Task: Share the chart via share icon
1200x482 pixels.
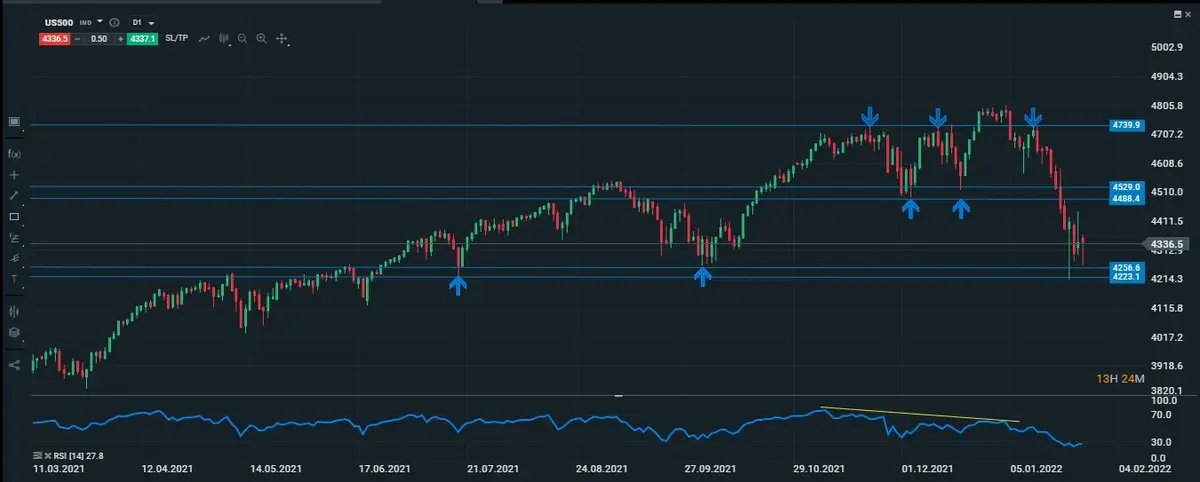Action: (14, 365)
